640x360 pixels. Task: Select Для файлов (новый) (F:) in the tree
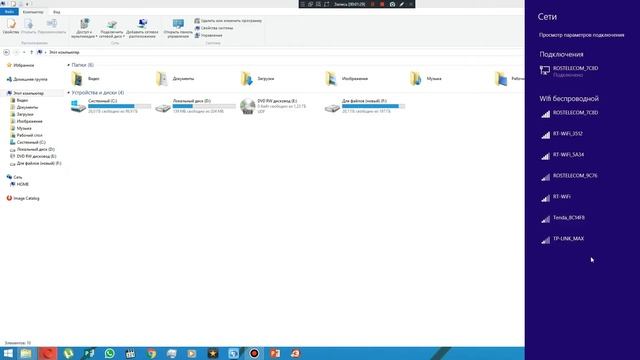36,163
